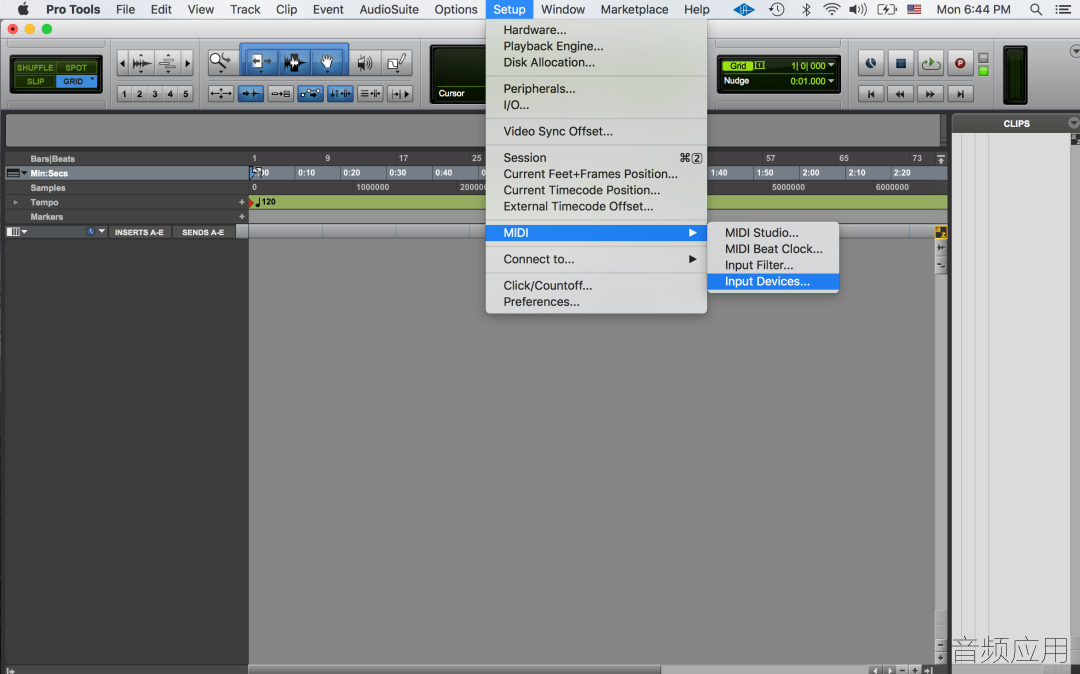Recall zoom preset 3
1080x674 pixels.
tap(154, 94)
